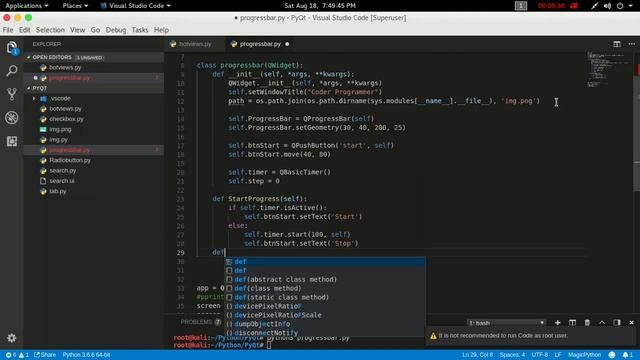Maximize the panel with up arrow
This screenshot has width=640, height=360.
click(602, 322)
